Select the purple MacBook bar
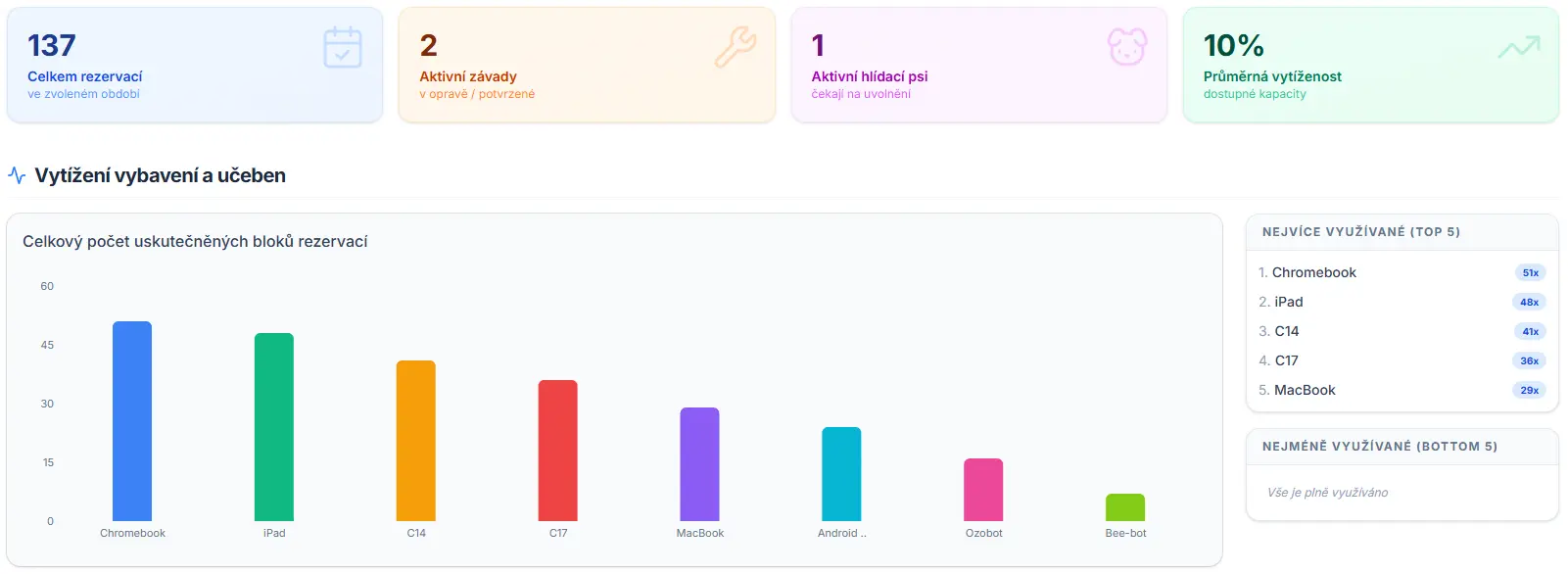The width and height of the screenshot is (1568, 574). click(x=700, y=464)
